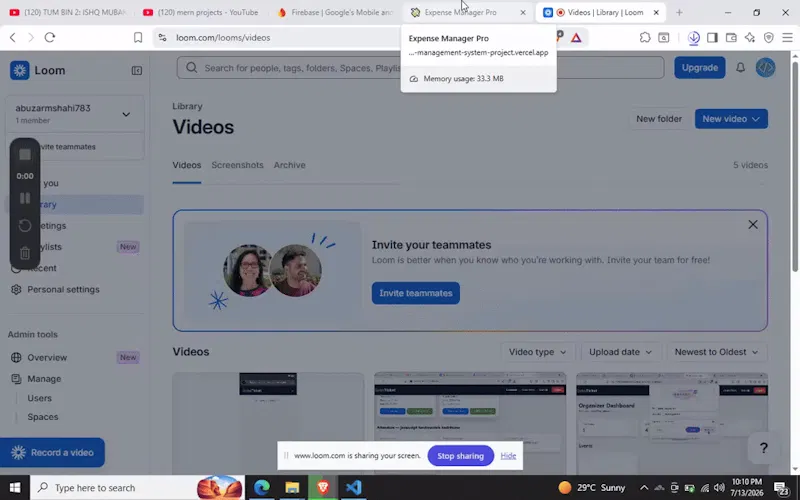
Task: Click Stop sharing button
Action: pos(460,456)
